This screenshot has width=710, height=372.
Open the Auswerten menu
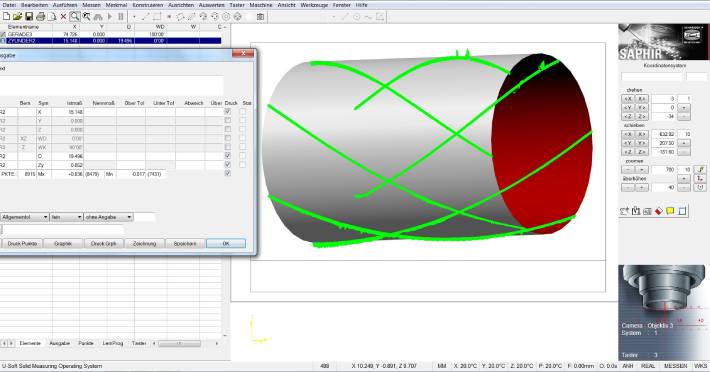(211, 5)
